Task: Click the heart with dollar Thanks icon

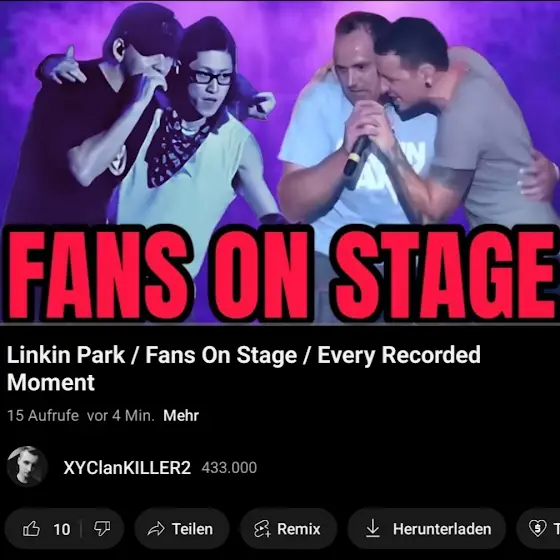Action: coord(537,529)
